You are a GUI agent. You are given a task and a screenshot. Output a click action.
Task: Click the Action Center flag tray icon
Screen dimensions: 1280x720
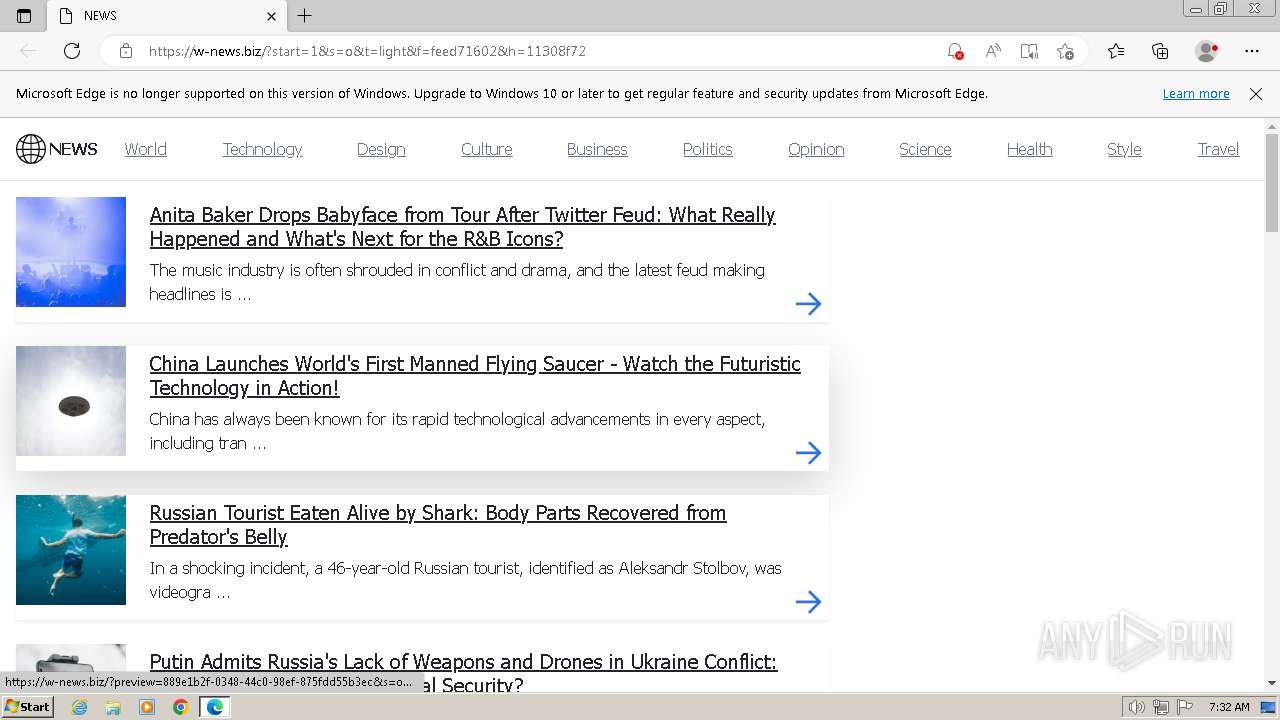click(x=1186, y=707)
